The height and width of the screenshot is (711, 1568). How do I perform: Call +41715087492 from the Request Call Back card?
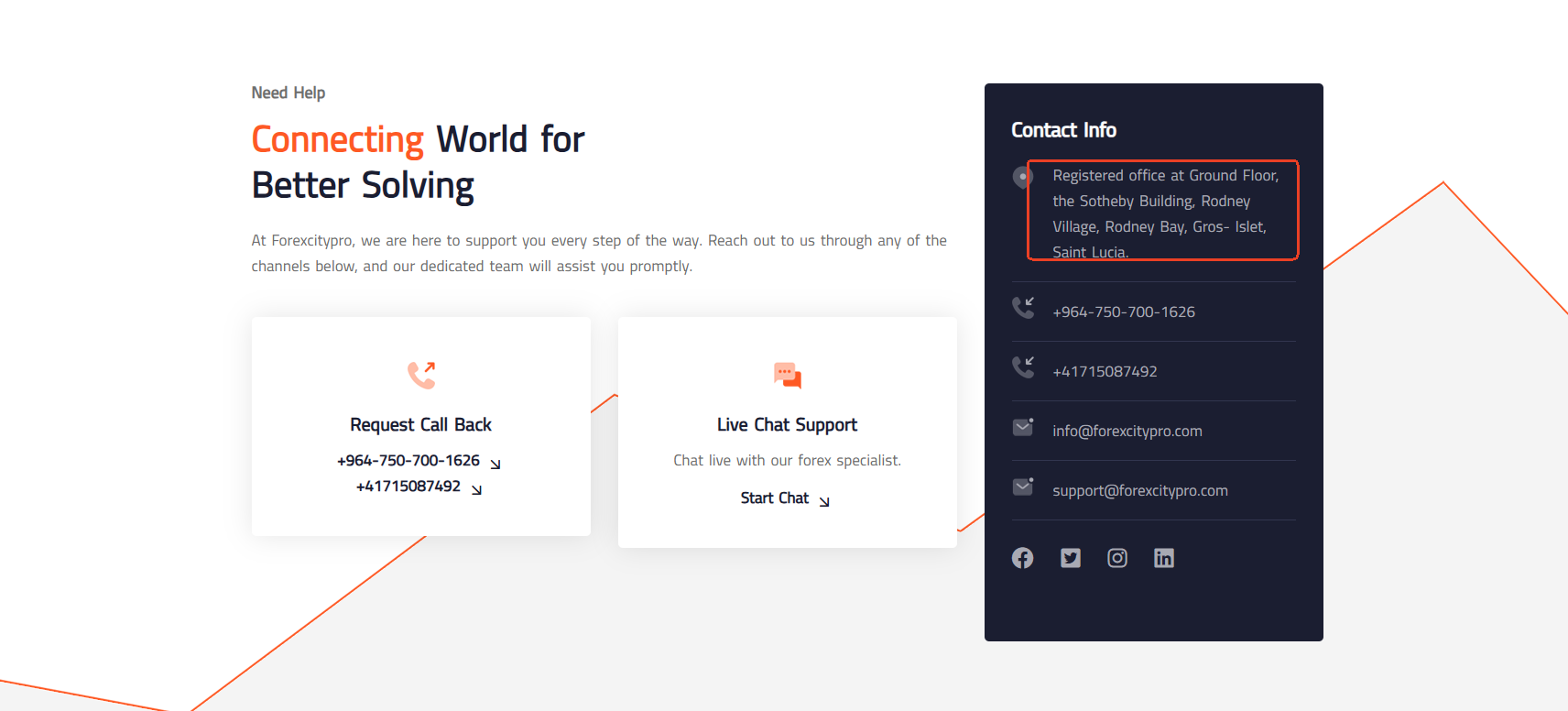(x=419, y=487)
